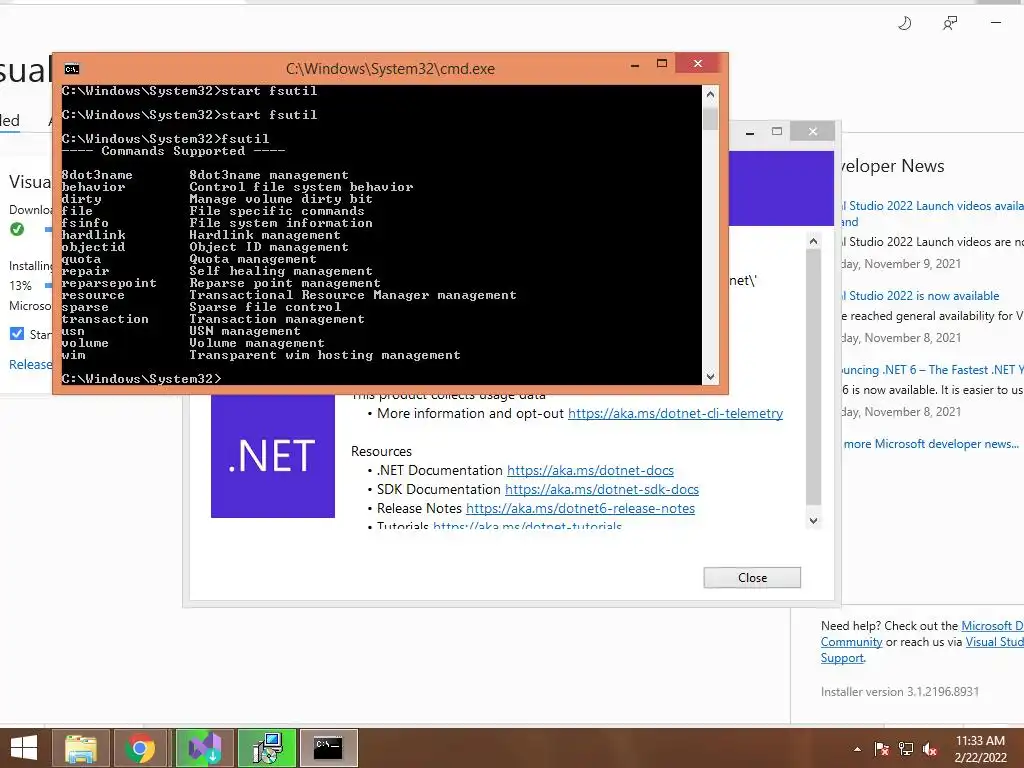The width and height of the screenshot is (1024, 768).
Task: Open the dotnet-cli-telemetry link
Action: (x=675, y=413)
